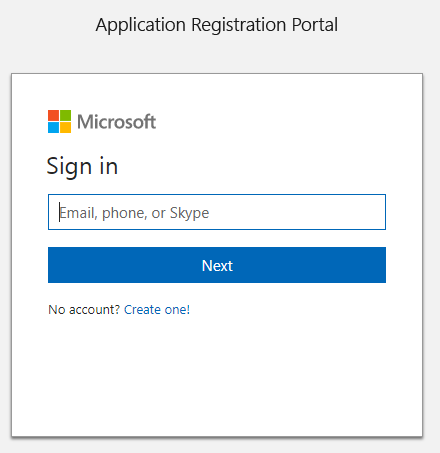
Task: Click the word Email in the placeholder
Action: [78, 213]
